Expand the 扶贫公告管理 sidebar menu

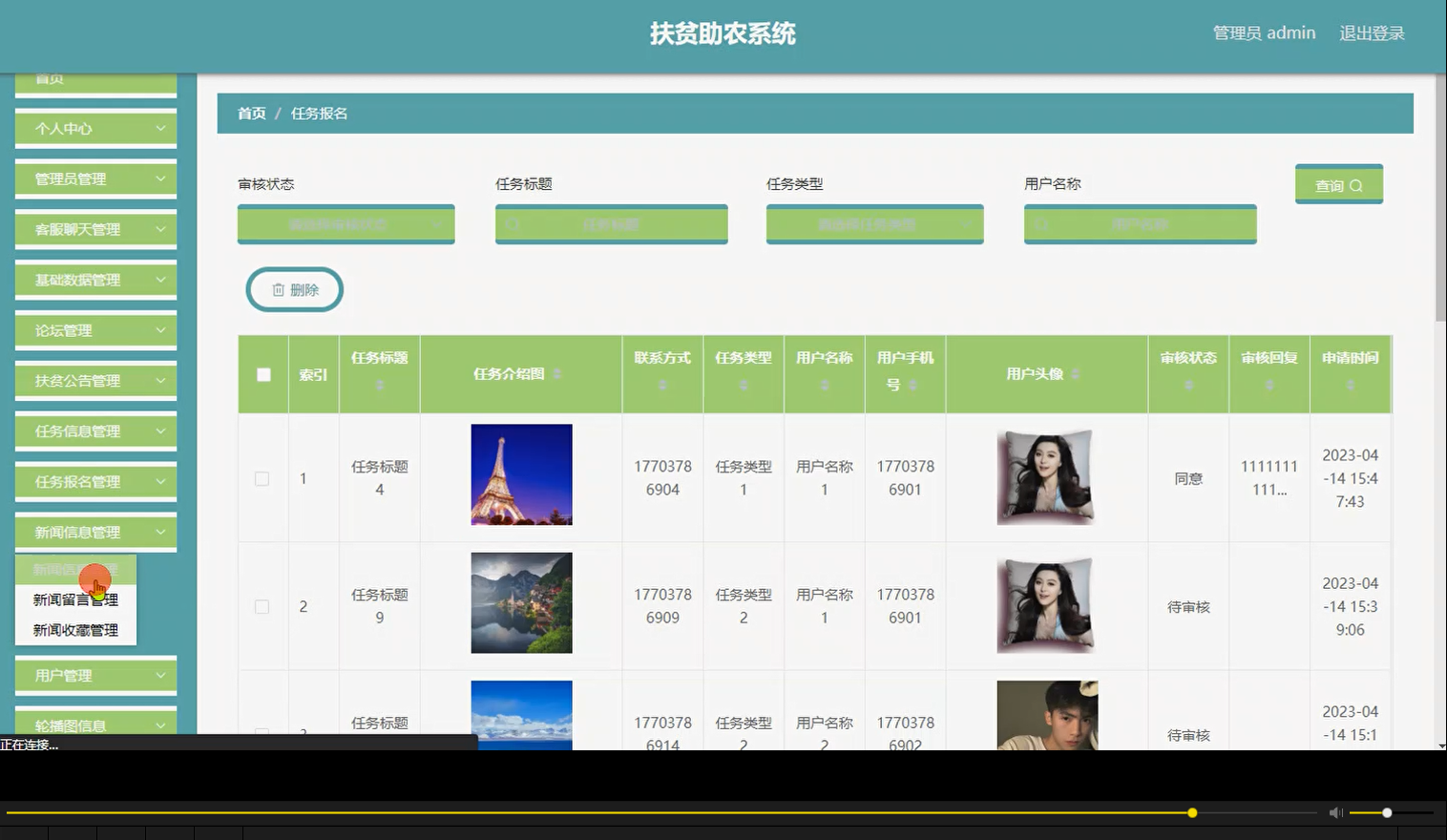[x=95, y=380]
